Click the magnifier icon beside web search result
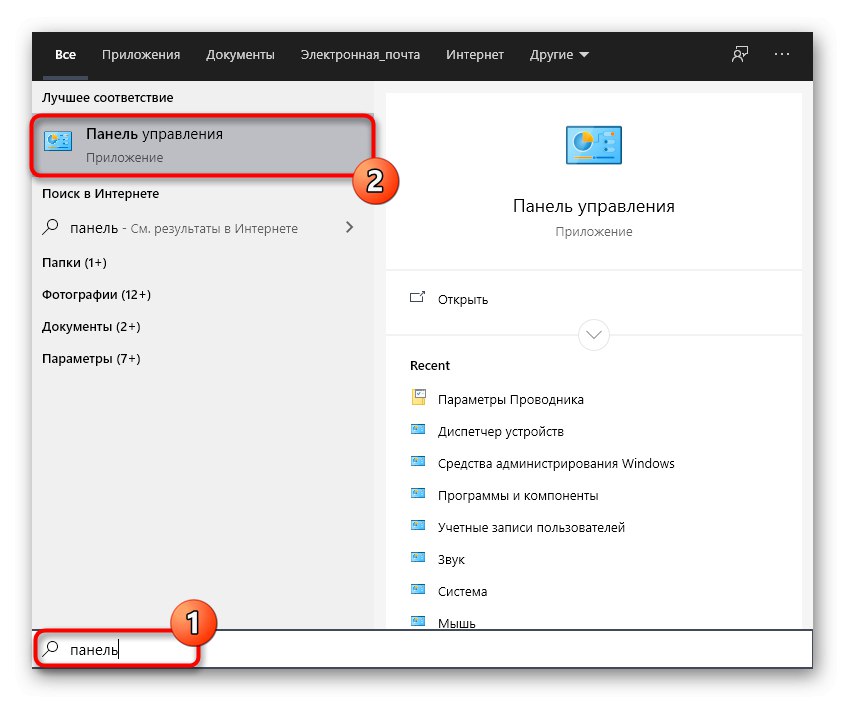The width and height of the screenshot is (845, 701). (51, 228)
